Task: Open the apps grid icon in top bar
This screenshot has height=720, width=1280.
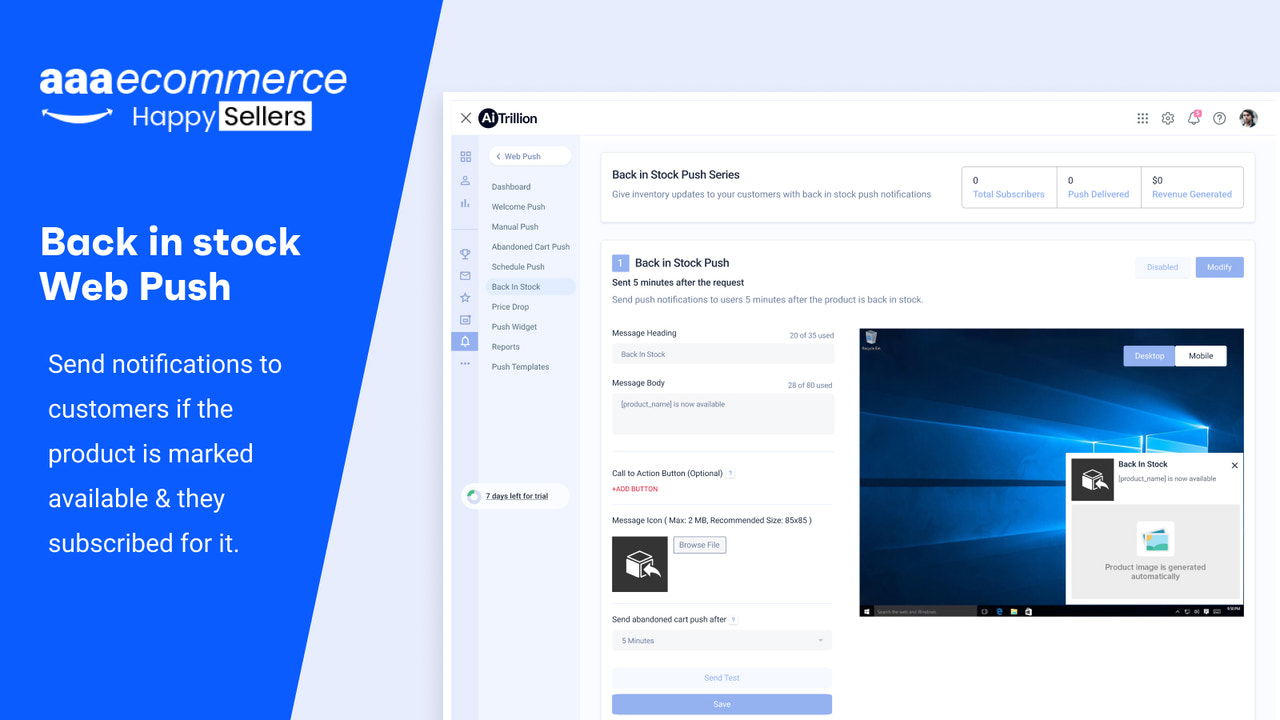Action: click(1142, 118)
